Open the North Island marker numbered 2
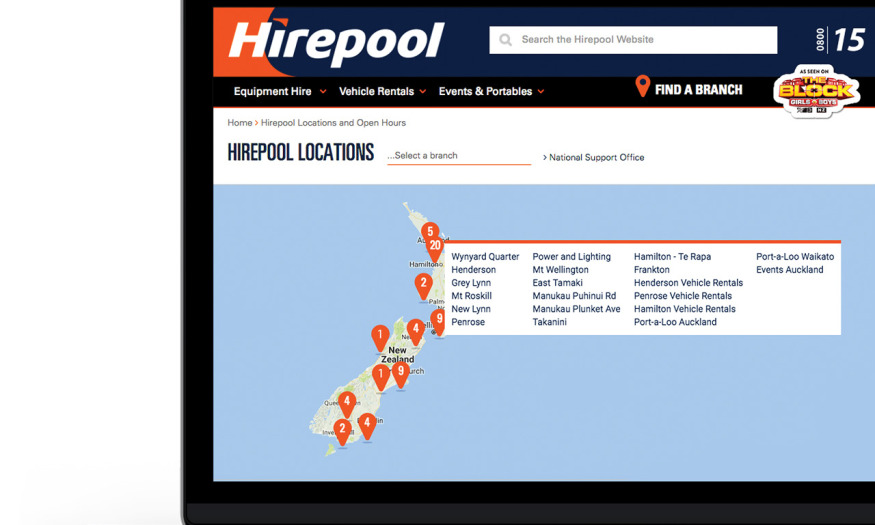Image resolution: width=875 pixels, height=525 pixels. (x=424, y=286)
